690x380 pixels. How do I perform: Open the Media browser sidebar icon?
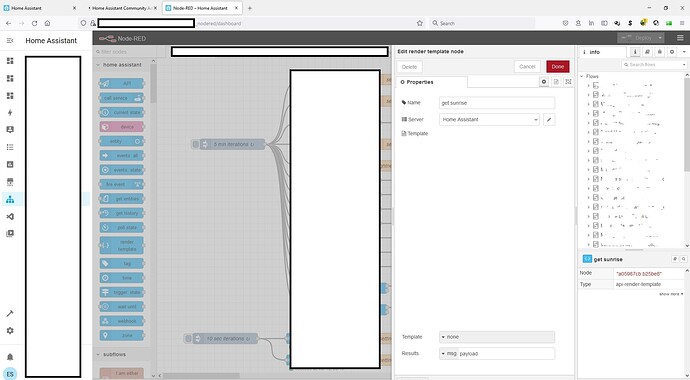(10, 234)
